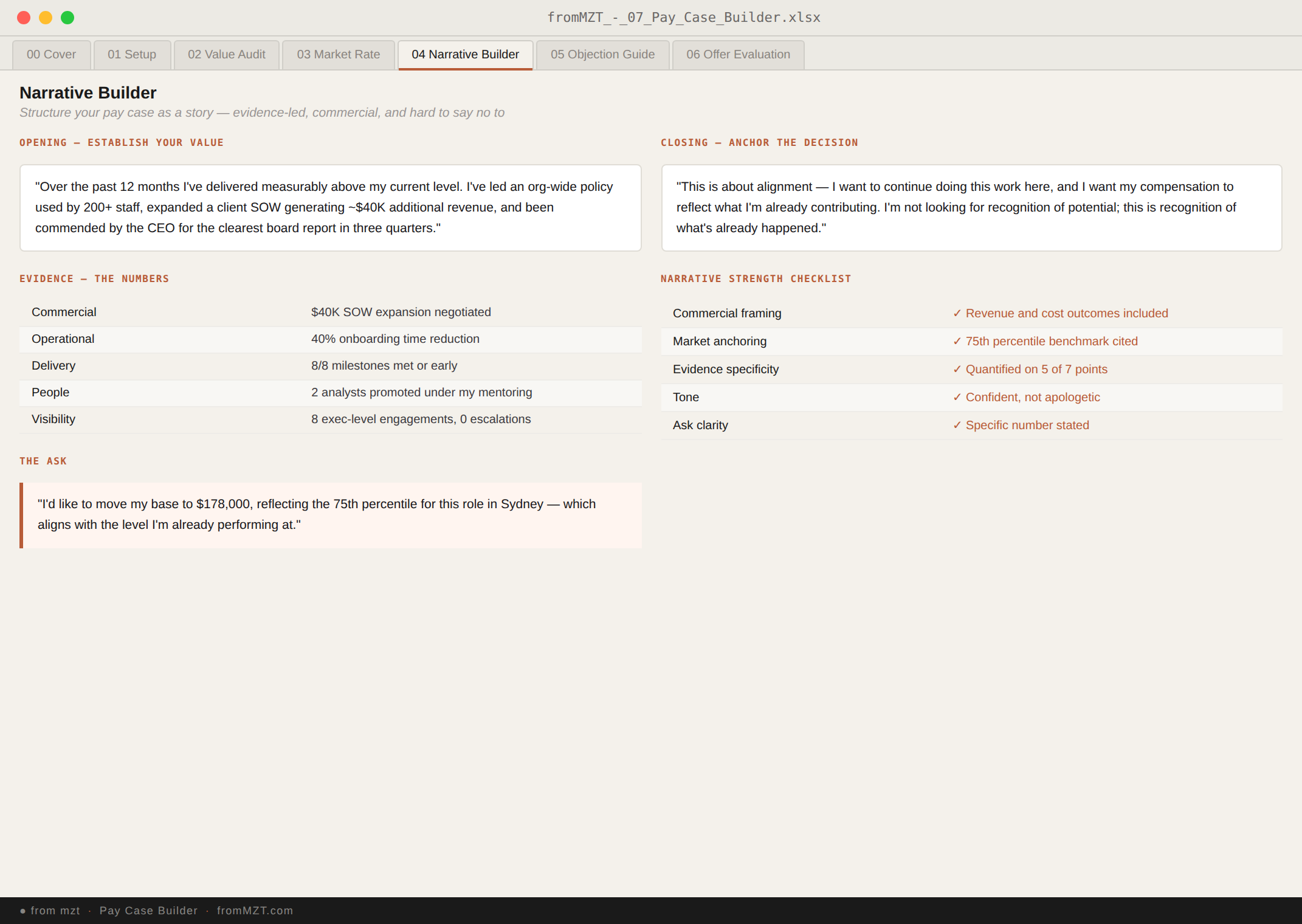Open the 02 Value Audit tab
The image size is (1302, 924).
tap(227, 55)
